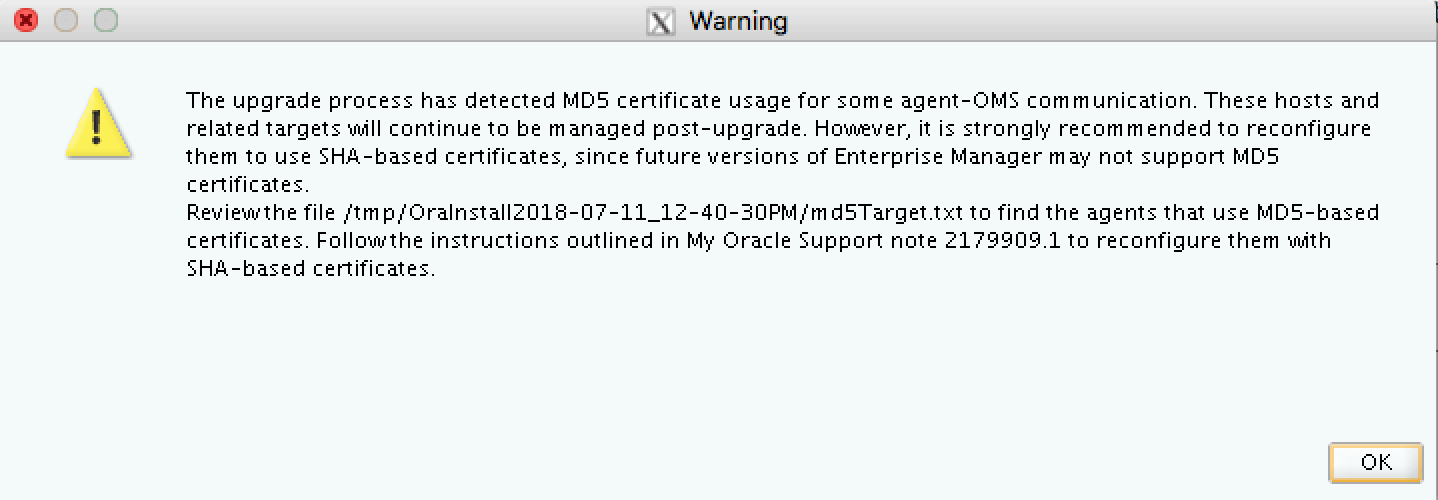Click the gray zoom window button

[104, 20]
